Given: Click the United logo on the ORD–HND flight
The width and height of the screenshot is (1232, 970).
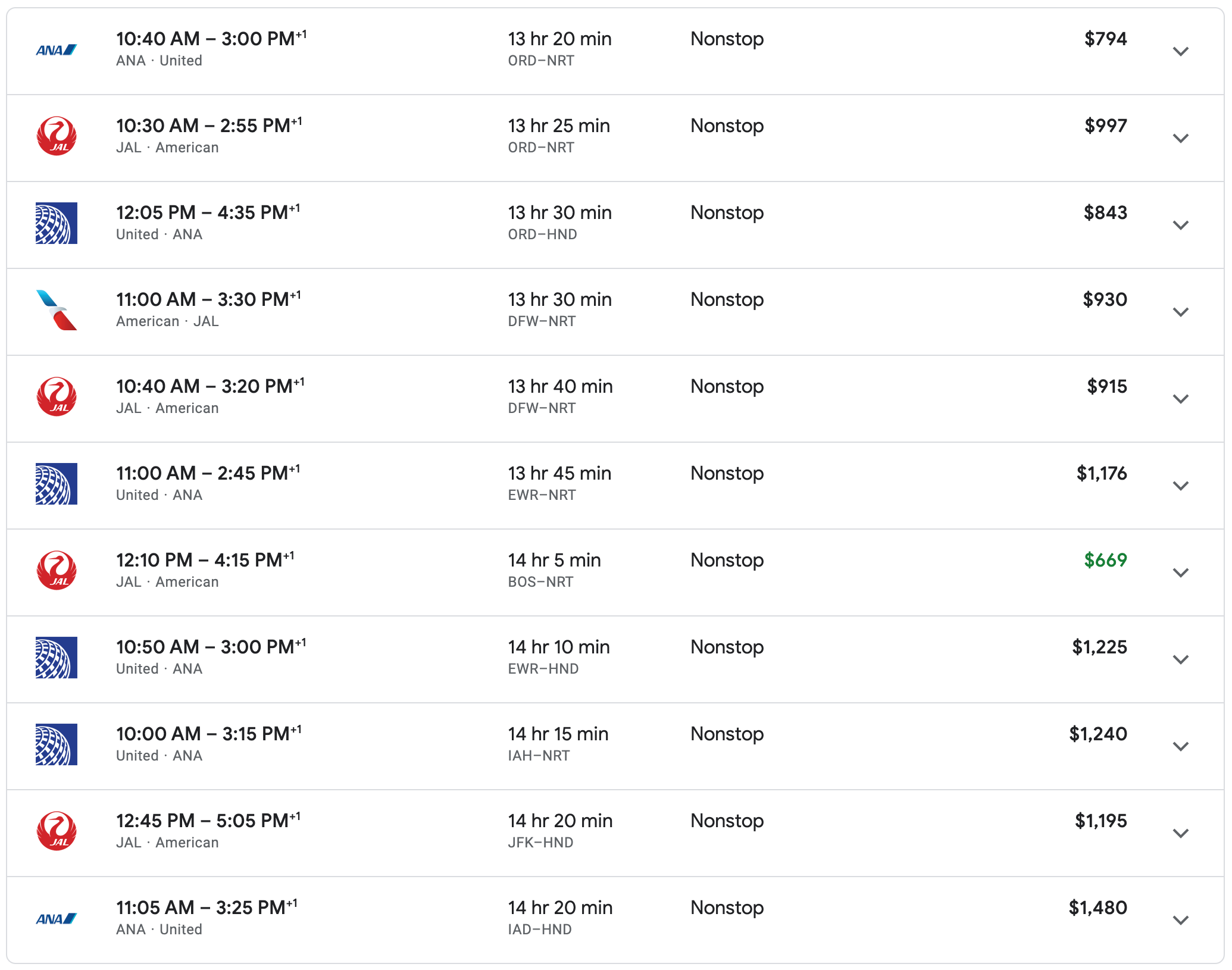Looking at the screenshot, I should pyautogui.click(x=57, y=223).
